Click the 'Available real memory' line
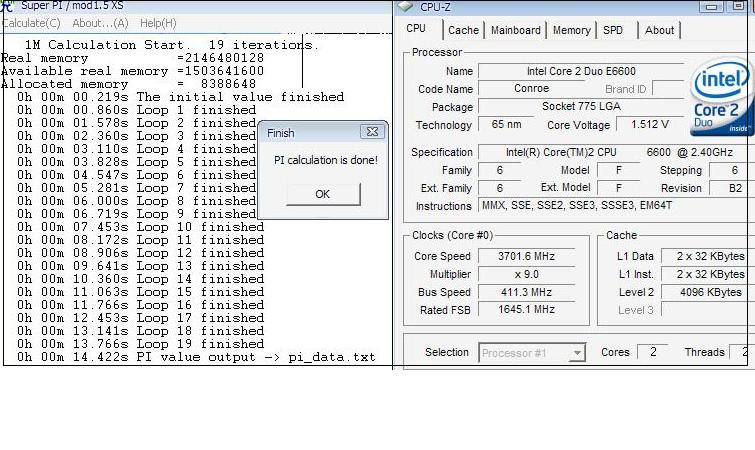This screenshot has height=450, width=755. 132,71
